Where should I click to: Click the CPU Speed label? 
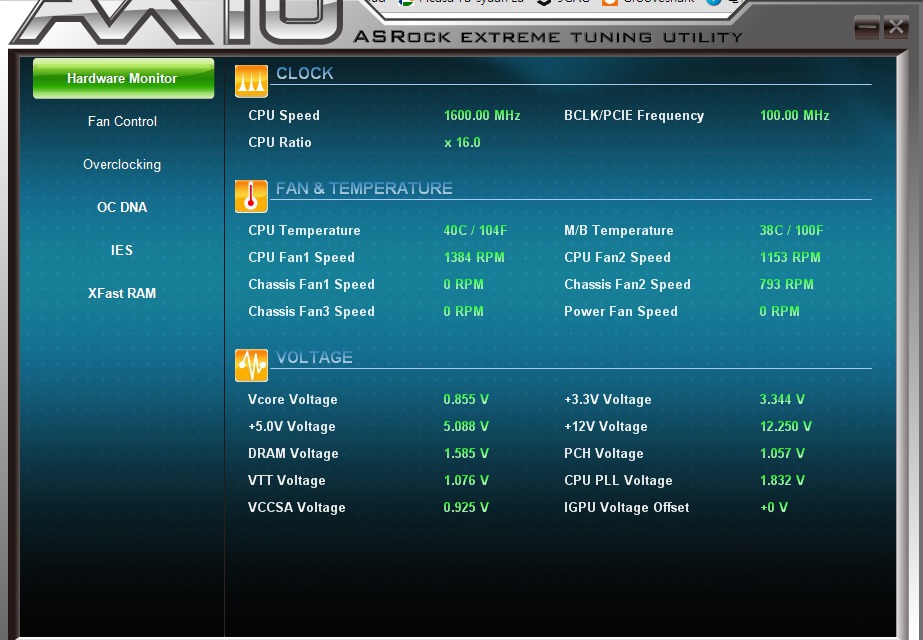tap(284, 115)
